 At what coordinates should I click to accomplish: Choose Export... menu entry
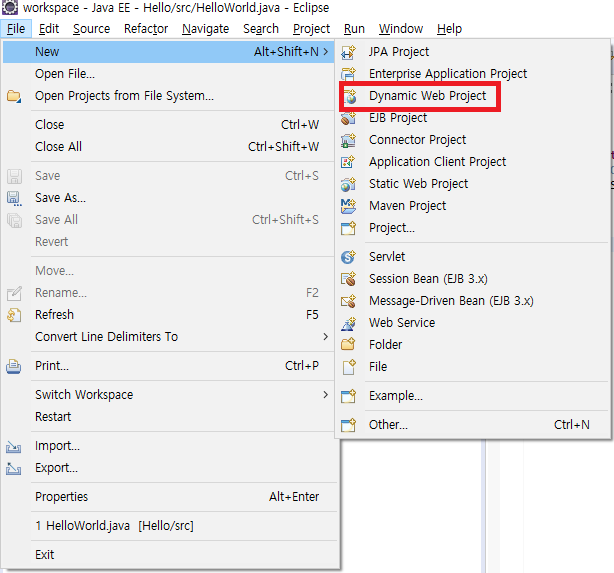click(168, 468)
